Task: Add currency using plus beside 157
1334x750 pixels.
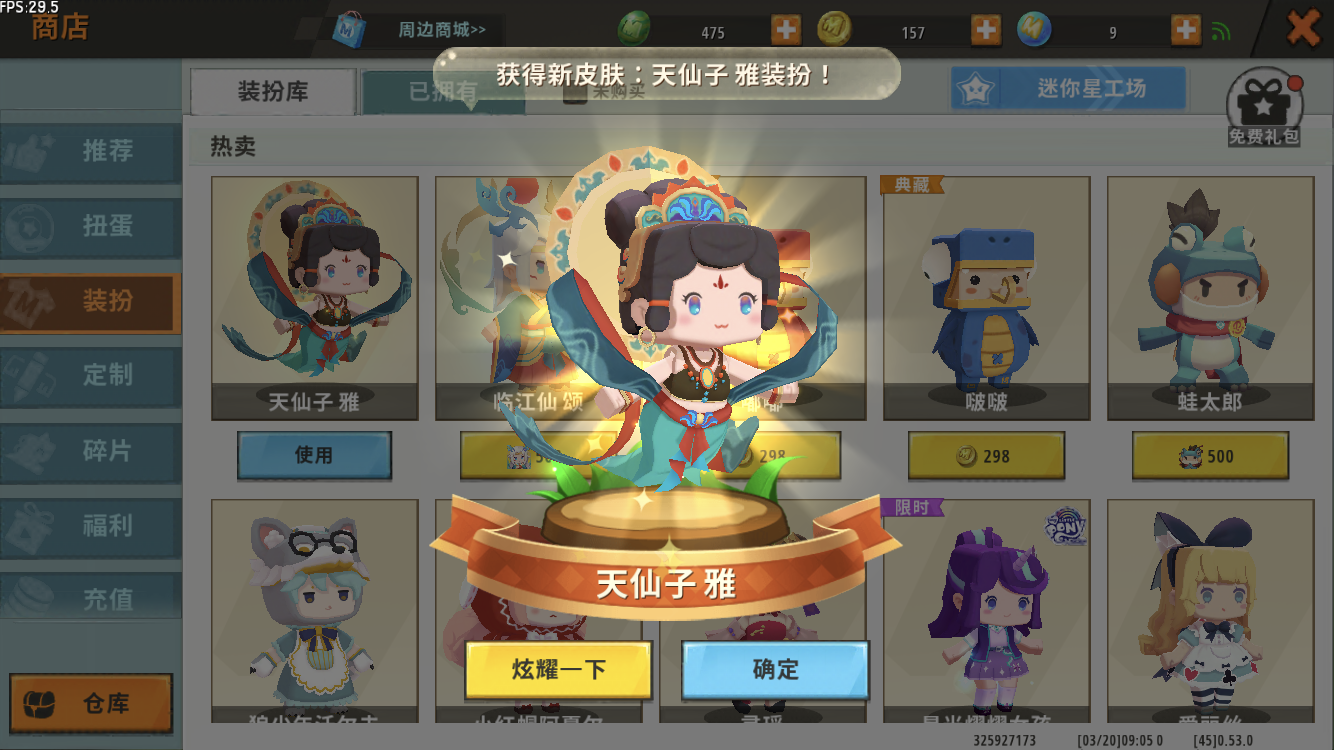Action: click(986, 30)
